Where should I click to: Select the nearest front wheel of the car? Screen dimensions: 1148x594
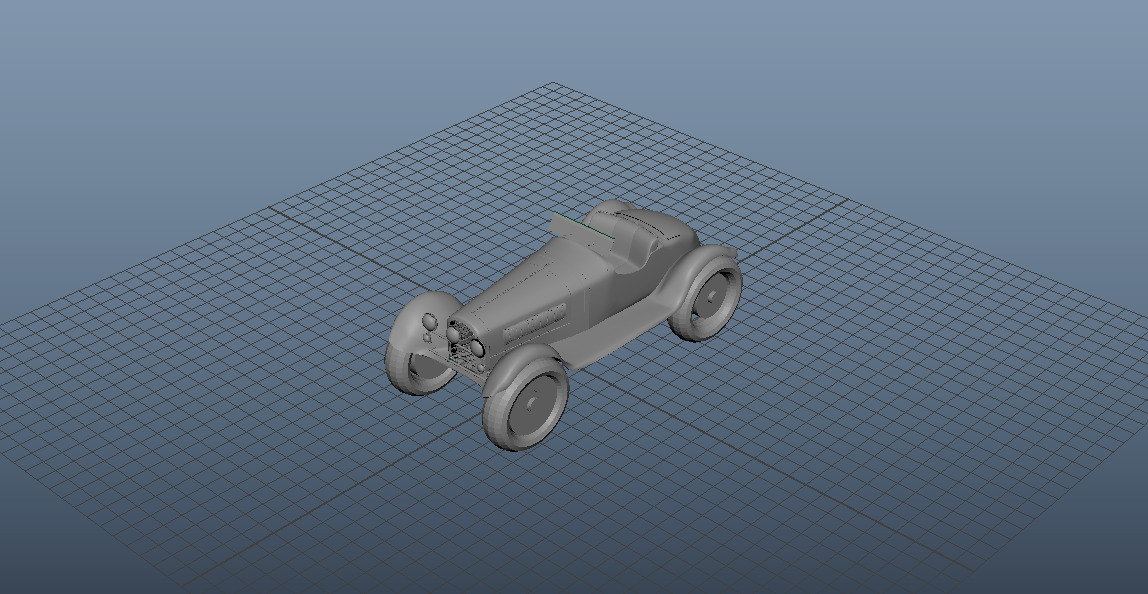[526, 404]
